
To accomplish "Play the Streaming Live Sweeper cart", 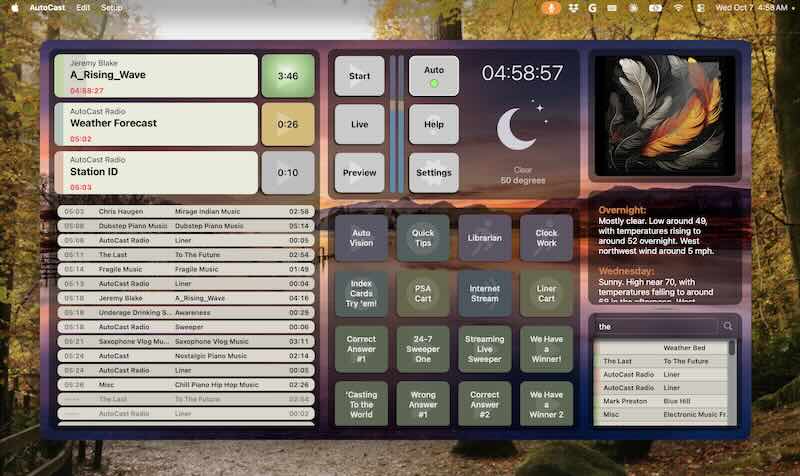I will 485,349.
